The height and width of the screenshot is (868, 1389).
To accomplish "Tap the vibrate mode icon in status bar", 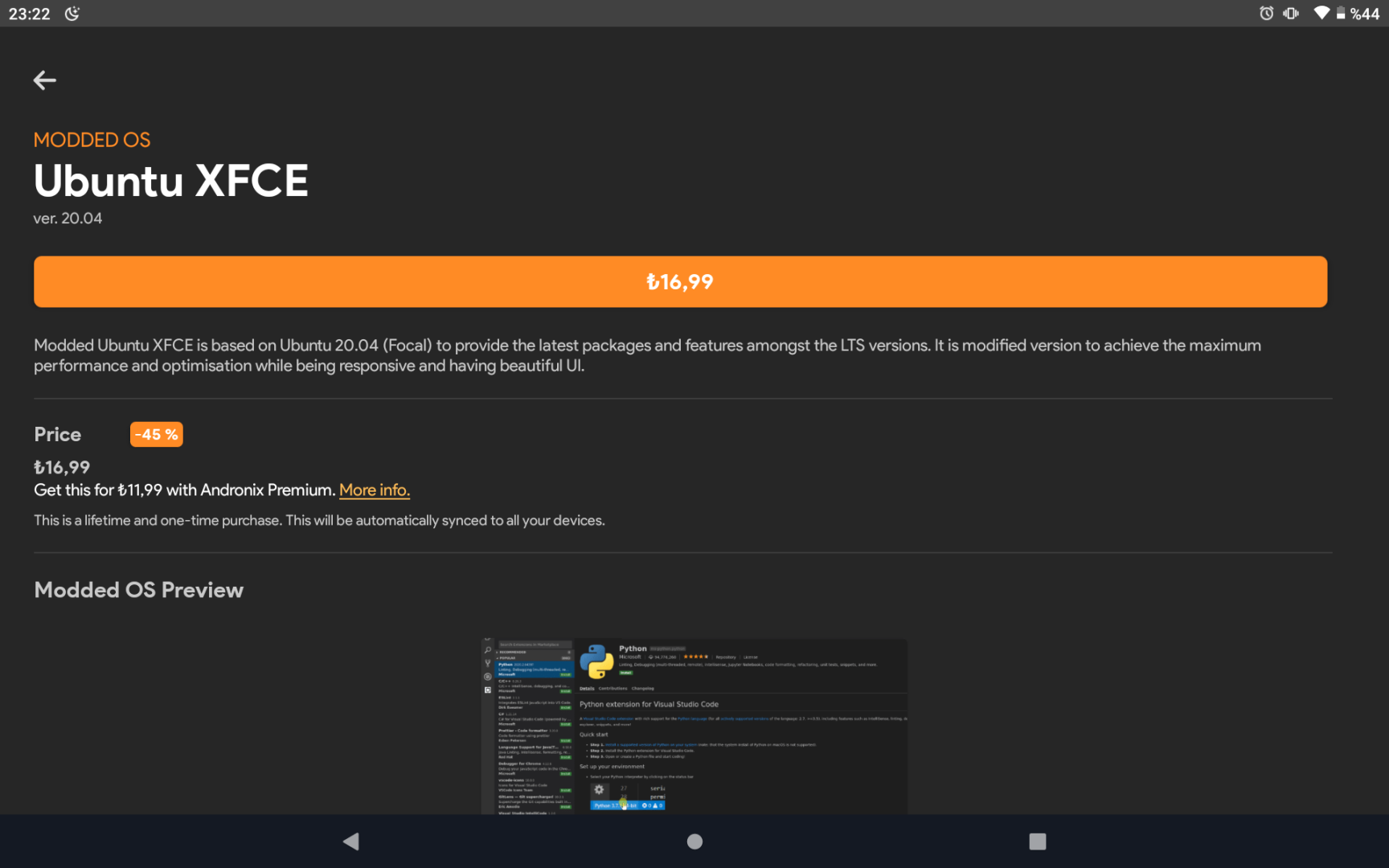I will [1291, 13].
